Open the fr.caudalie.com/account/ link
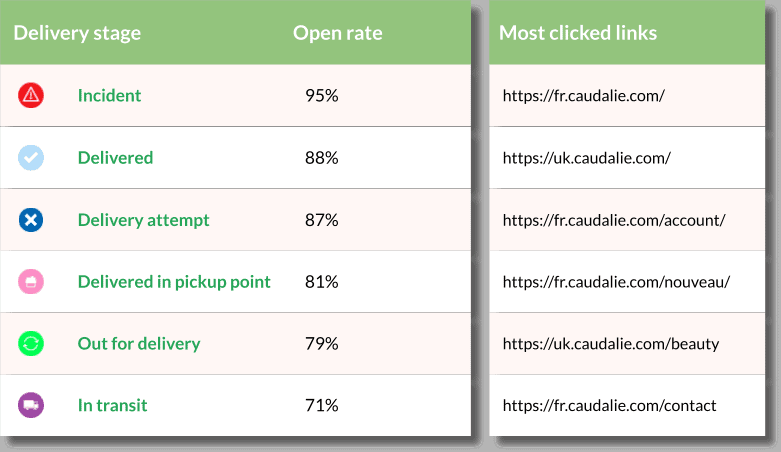Image resolution: width=781 pixels, height=452 pixels. coord(614,220)
